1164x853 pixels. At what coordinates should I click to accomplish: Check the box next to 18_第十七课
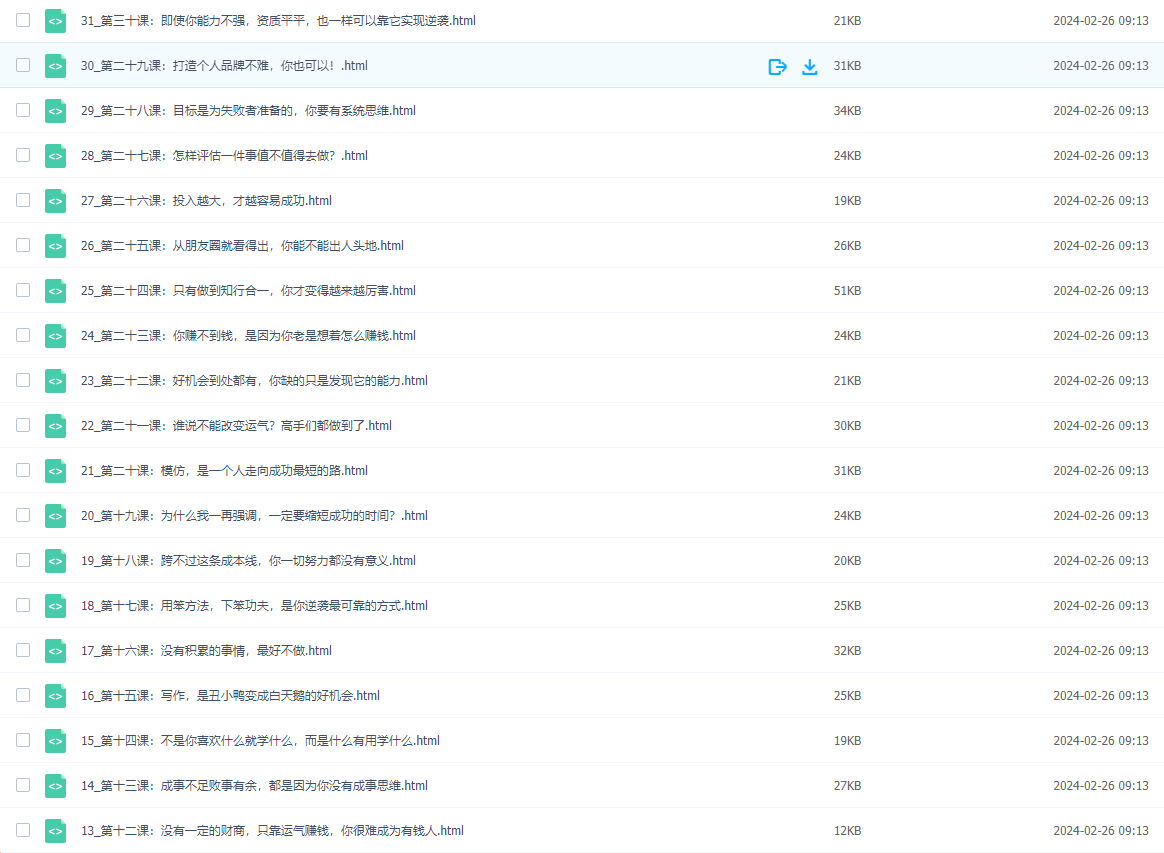coord(23,605)
